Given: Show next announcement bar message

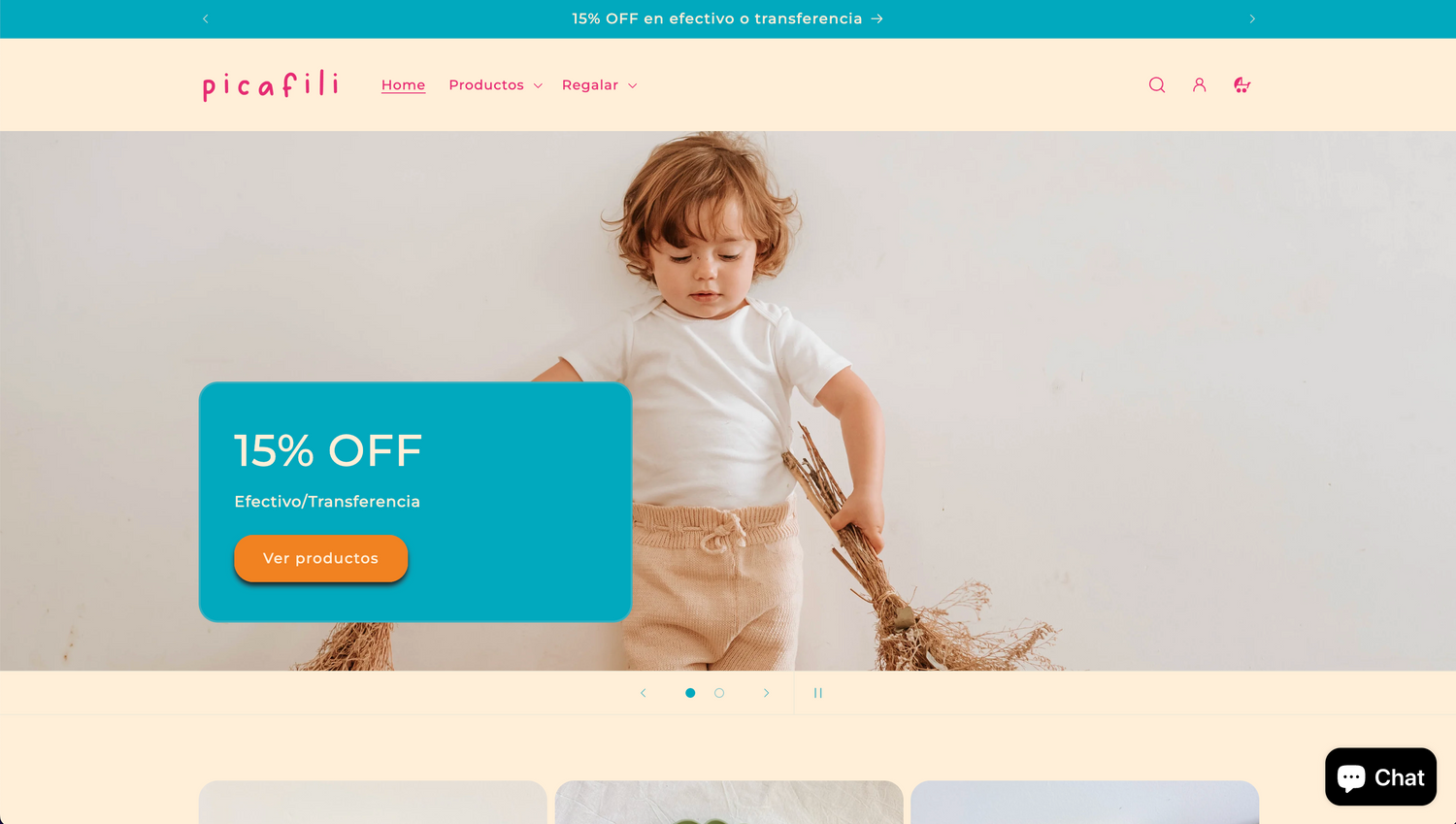Looking at the screenshot, I should coord(1251,18).
